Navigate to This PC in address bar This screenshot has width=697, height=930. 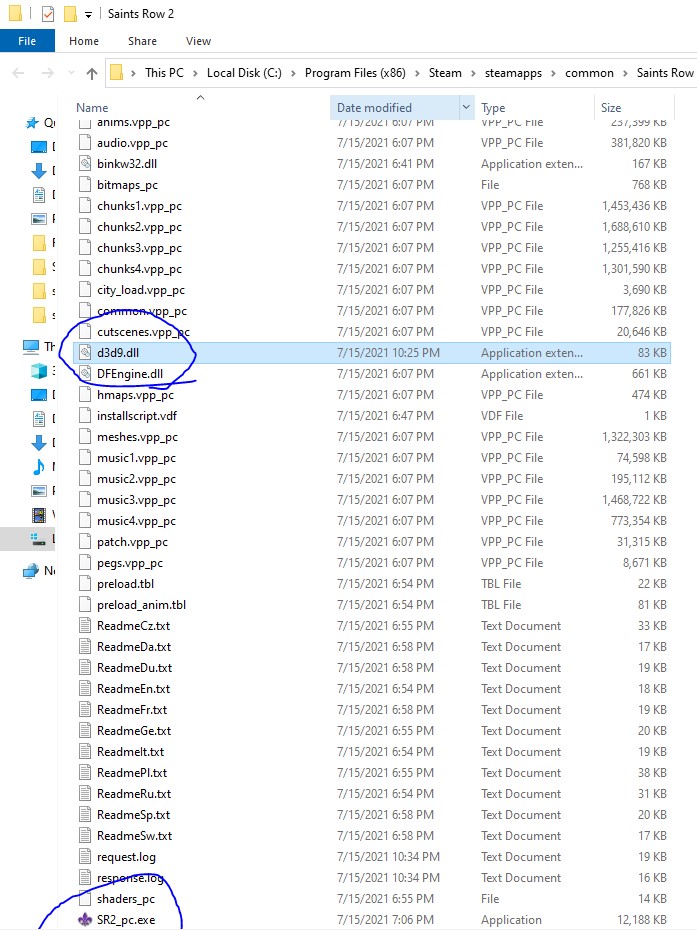pos(164,73)
